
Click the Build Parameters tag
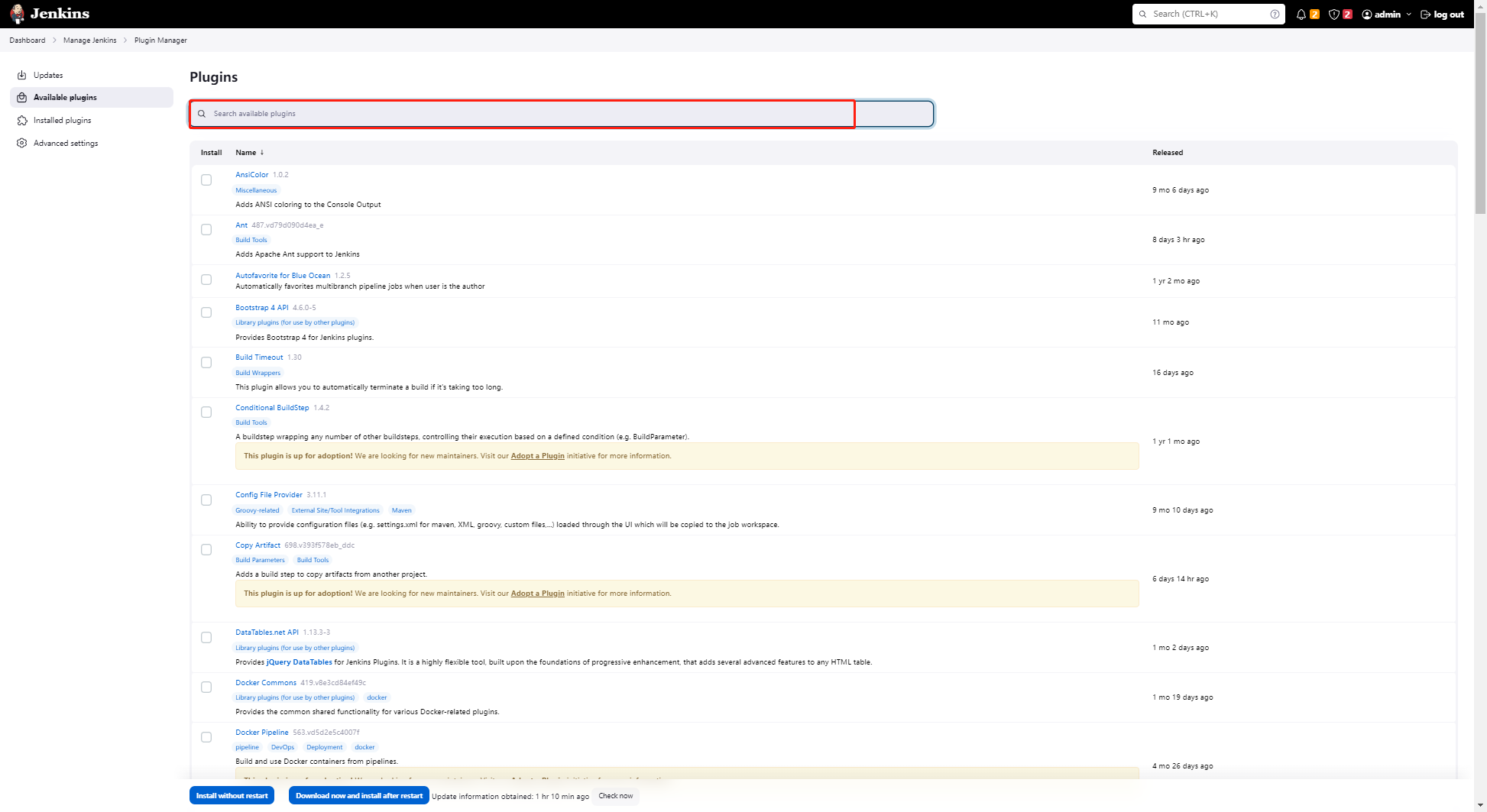[261, 560]
